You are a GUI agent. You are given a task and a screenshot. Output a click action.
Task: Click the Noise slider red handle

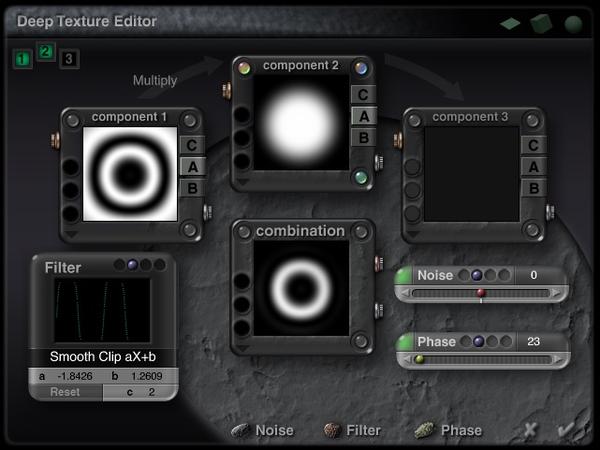[481, 293]
